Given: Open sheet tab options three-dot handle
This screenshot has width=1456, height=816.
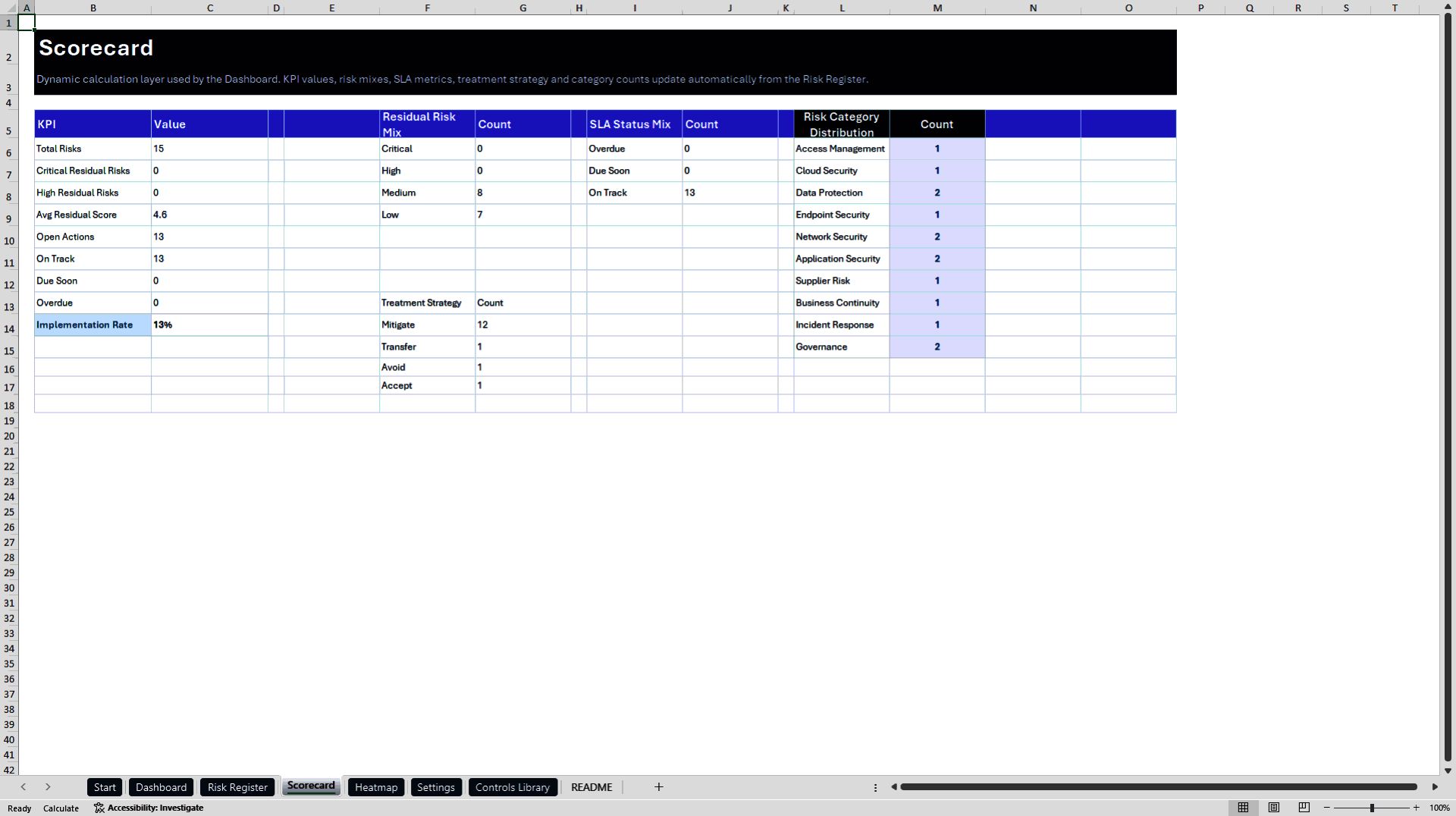Looking at the screenshot, I should click(x=875, y=787).
